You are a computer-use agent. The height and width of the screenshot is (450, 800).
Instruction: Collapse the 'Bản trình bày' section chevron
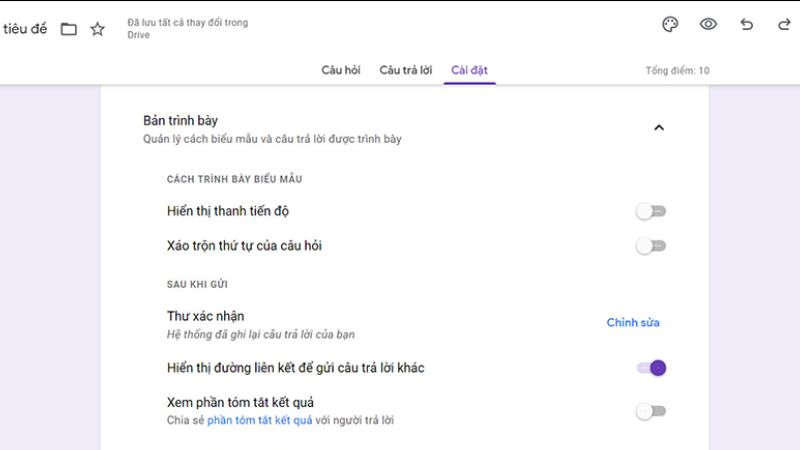coord(658,127)
